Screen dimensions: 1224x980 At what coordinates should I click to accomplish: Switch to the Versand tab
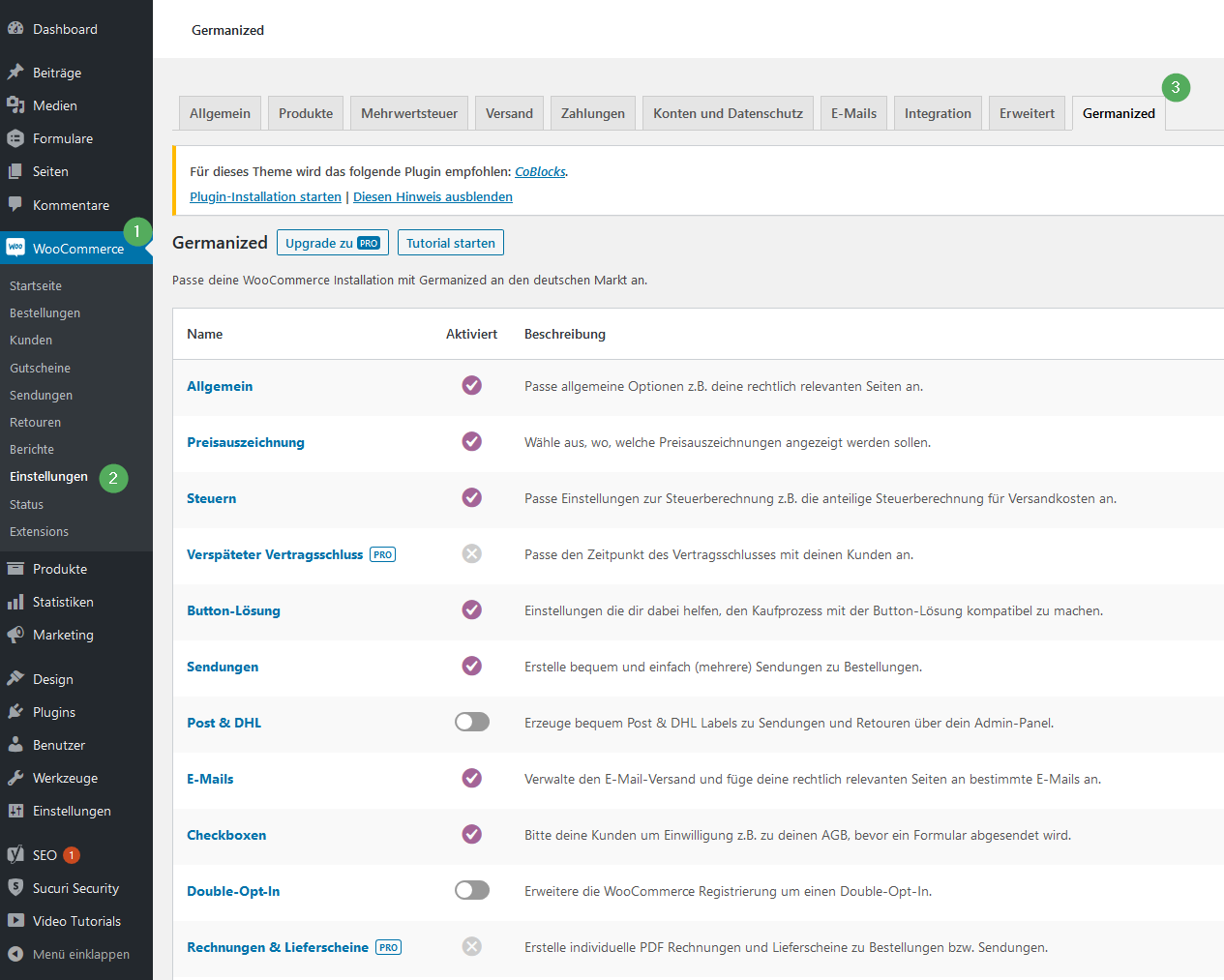(x=509, y=113)
